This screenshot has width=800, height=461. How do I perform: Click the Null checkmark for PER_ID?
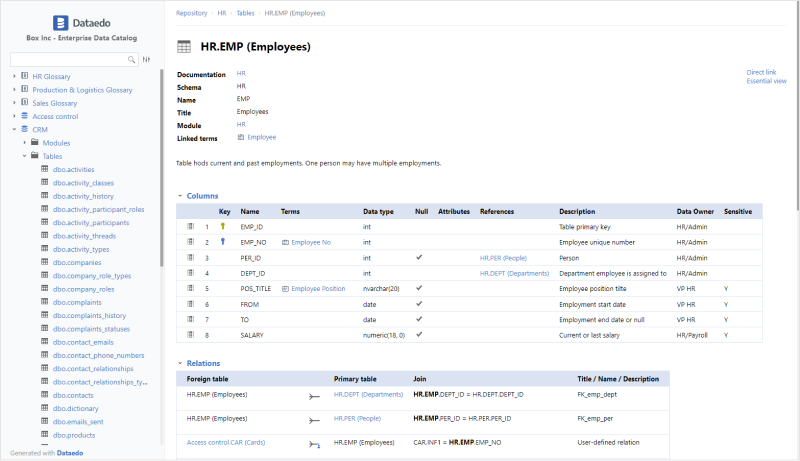click(x=419, y=258)
